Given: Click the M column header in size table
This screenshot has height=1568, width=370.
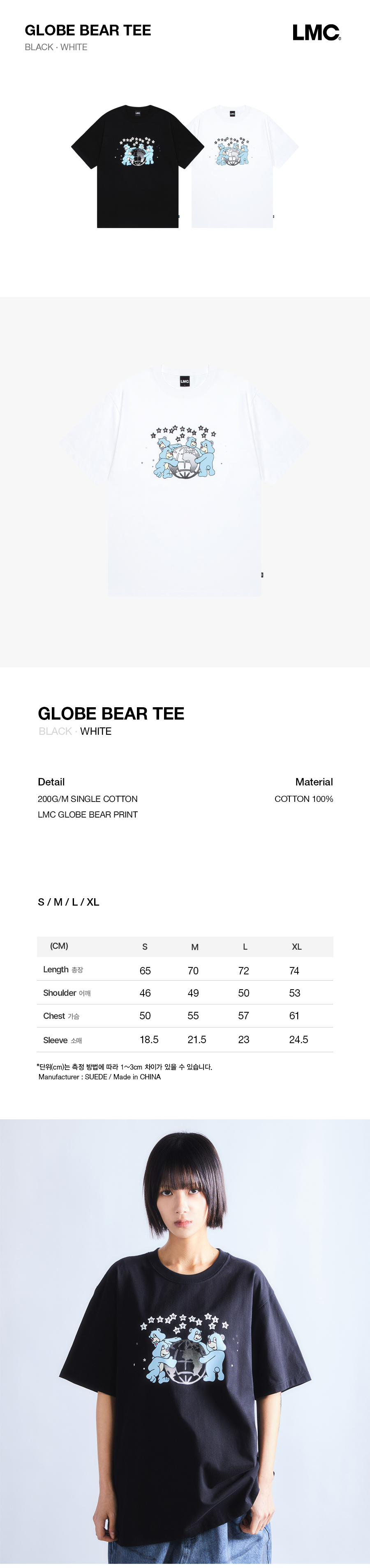Looking at the screenshot, I should click(195, 946).
